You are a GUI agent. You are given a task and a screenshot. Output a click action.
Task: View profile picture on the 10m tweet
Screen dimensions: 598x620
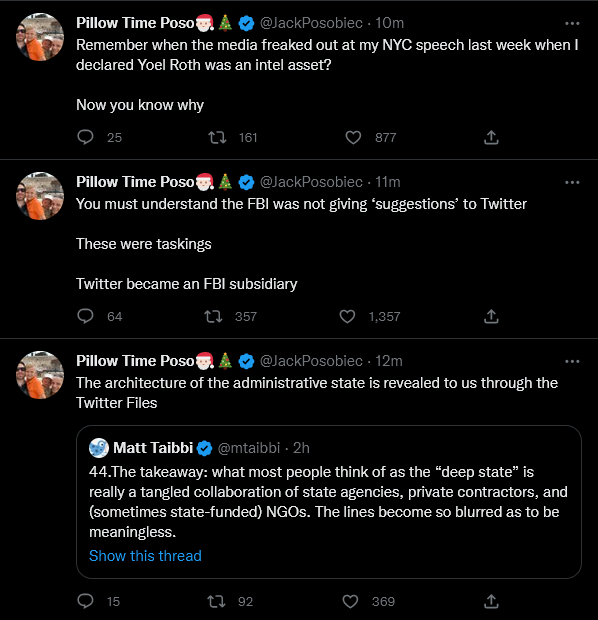click(x=40, y=37)
